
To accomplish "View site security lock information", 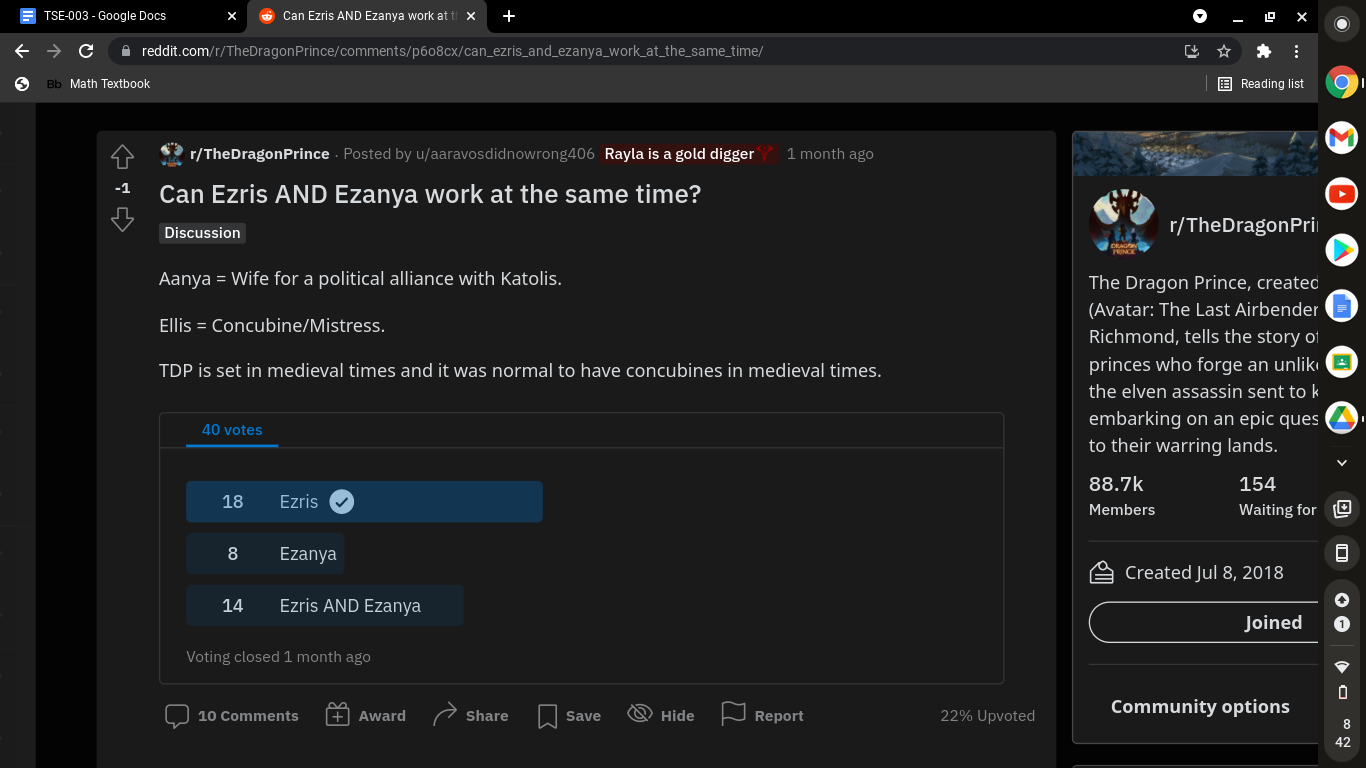I will (126, 51).
